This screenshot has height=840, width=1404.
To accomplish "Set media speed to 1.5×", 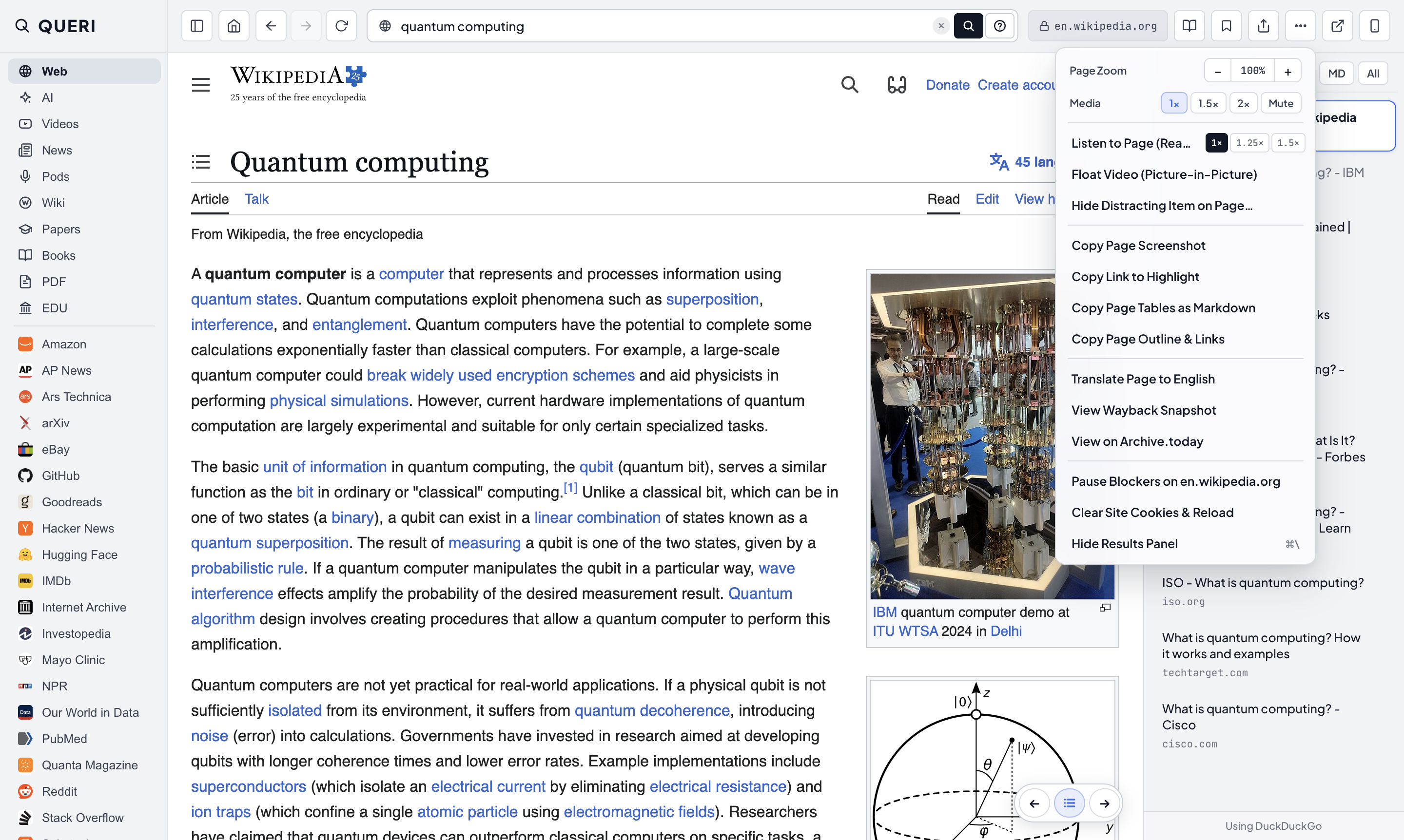I will [x=1208, y=104].
